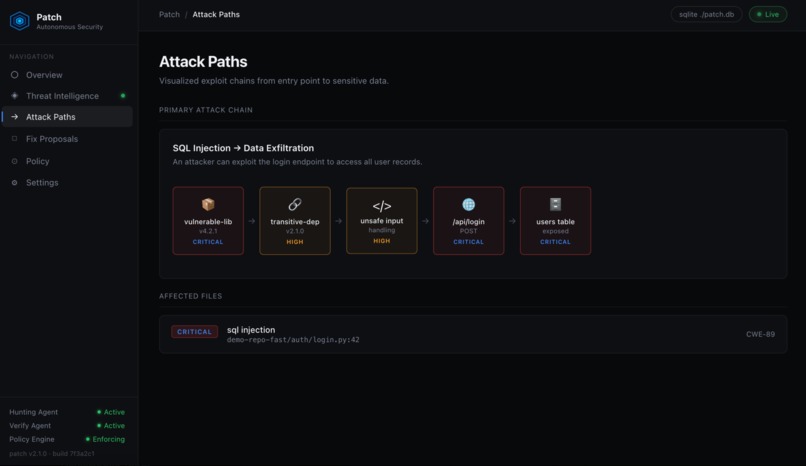The image size is (806, 466).
Task: Open Threat Intelligence section
Action: pyautogui.click(x=68, y=96)
